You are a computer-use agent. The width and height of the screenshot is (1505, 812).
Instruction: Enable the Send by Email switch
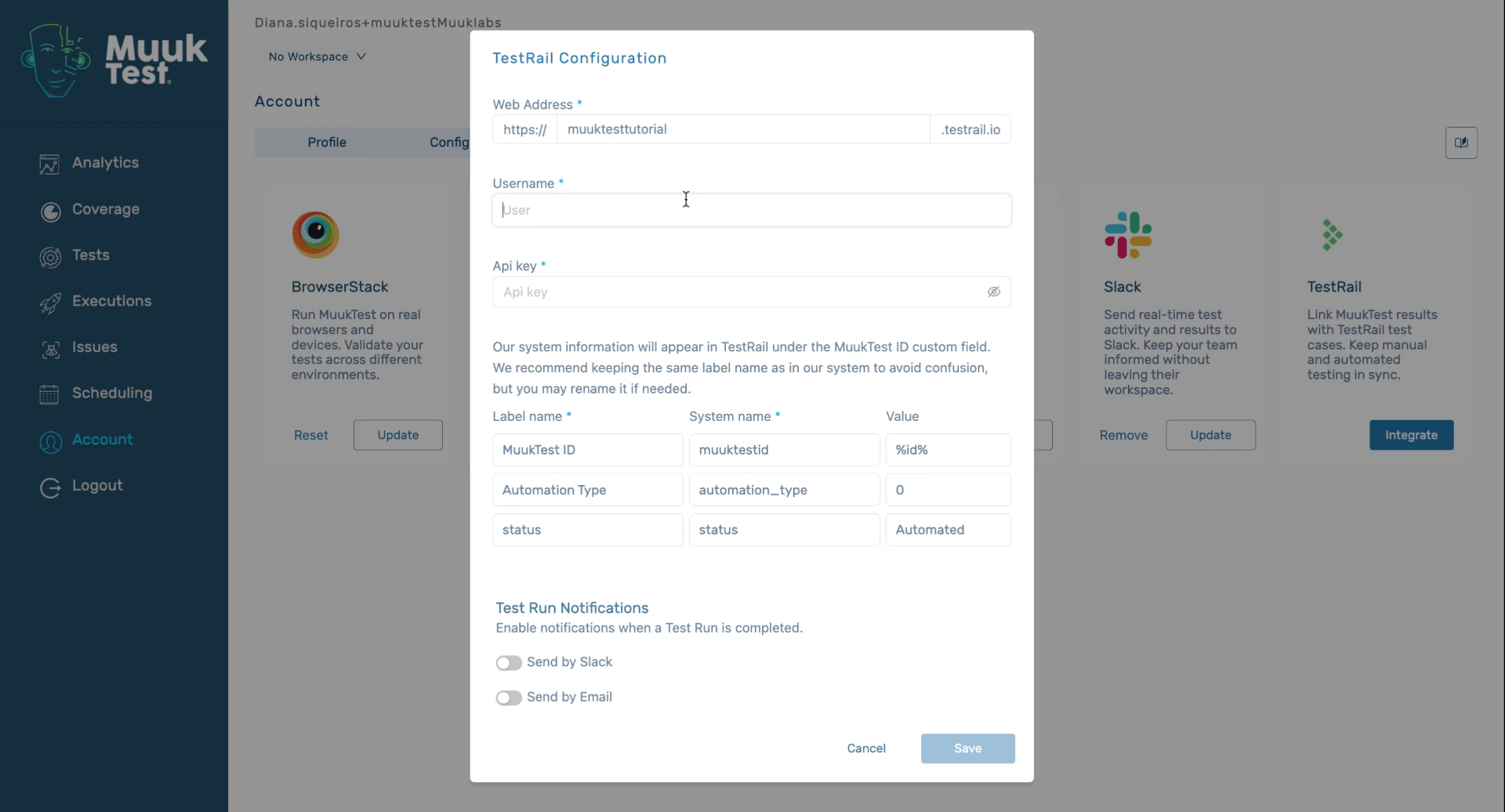click(509, 698)
